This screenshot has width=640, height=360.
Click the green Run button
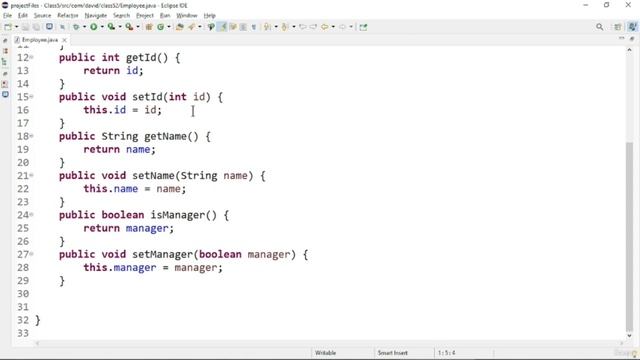coord(93,27)
